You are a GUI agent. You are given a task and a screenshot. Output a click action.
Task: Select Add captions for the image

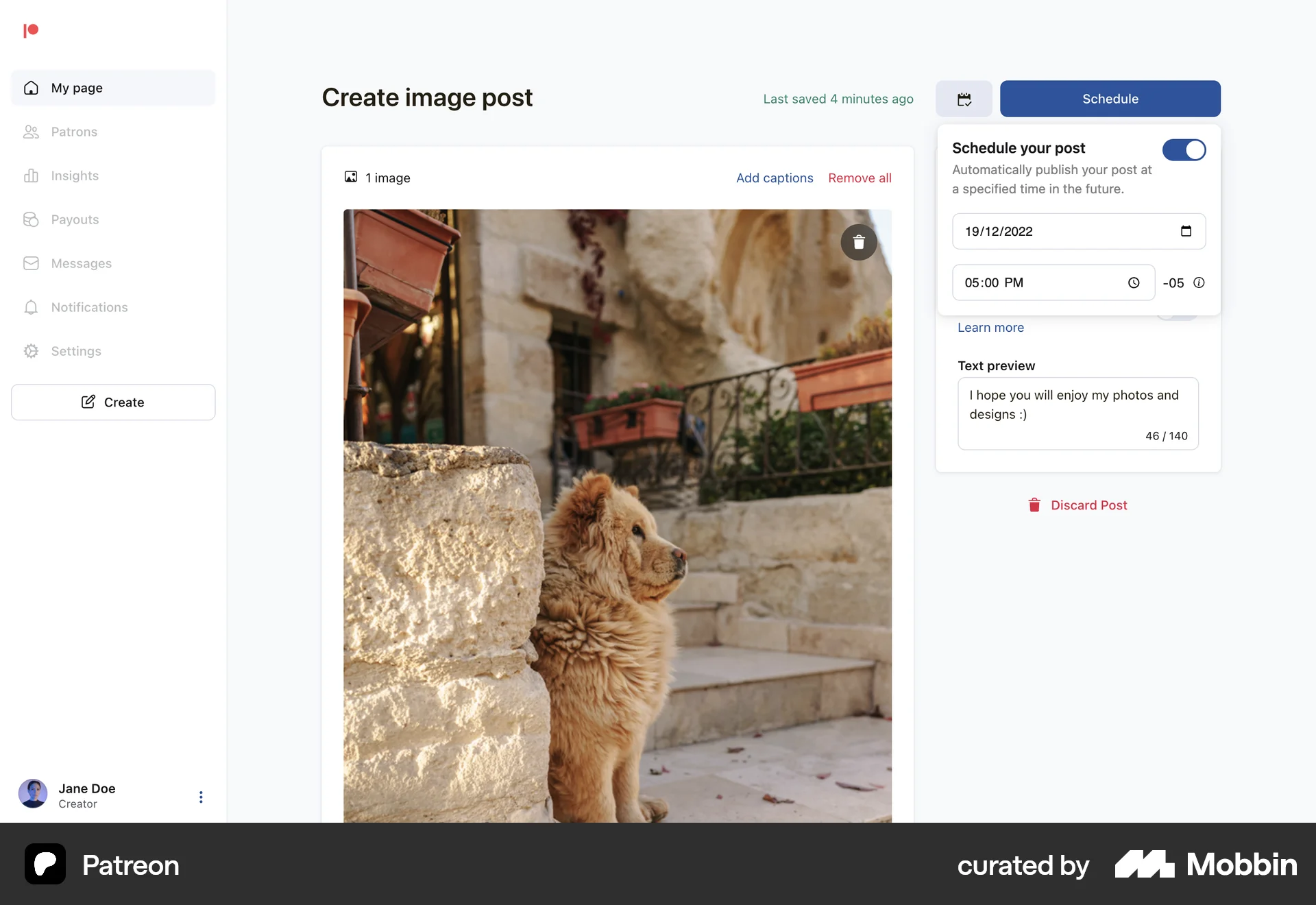(x=774, y=178)
